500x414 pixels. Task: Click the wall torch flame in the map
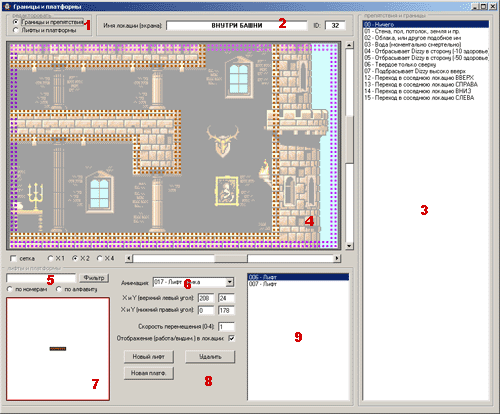tap(265, 166)
